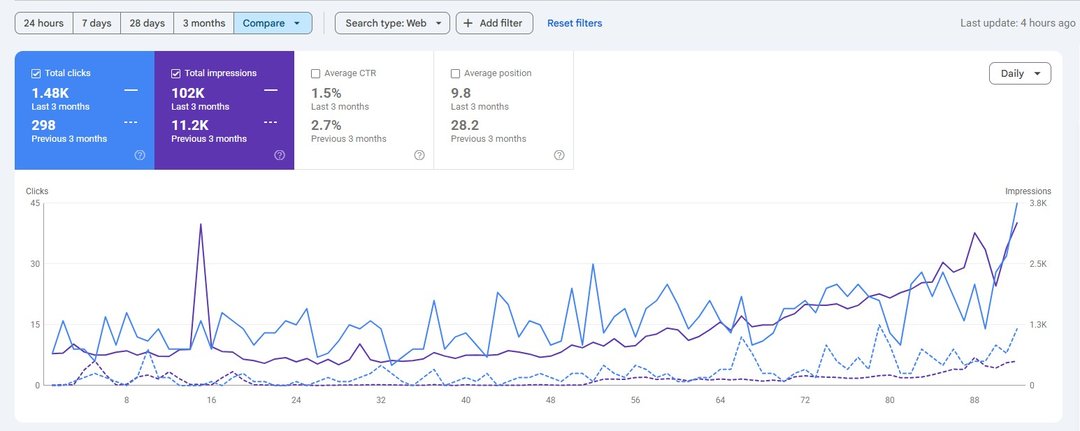Choose the 3 months date range
This screenshot has height=431, width=1080.
[x=203, y=23]
